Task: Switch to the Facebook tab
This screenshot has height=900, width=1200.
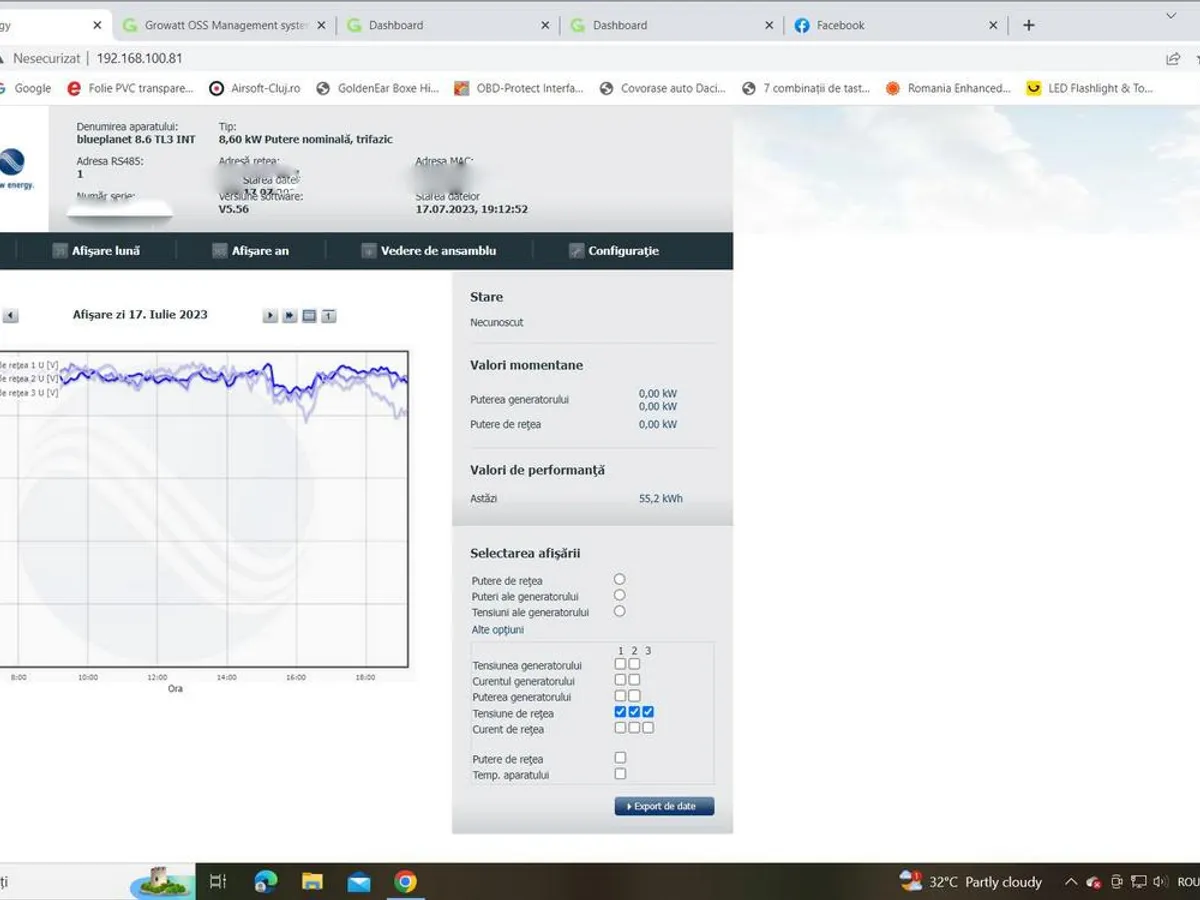Action: (840, 25)
